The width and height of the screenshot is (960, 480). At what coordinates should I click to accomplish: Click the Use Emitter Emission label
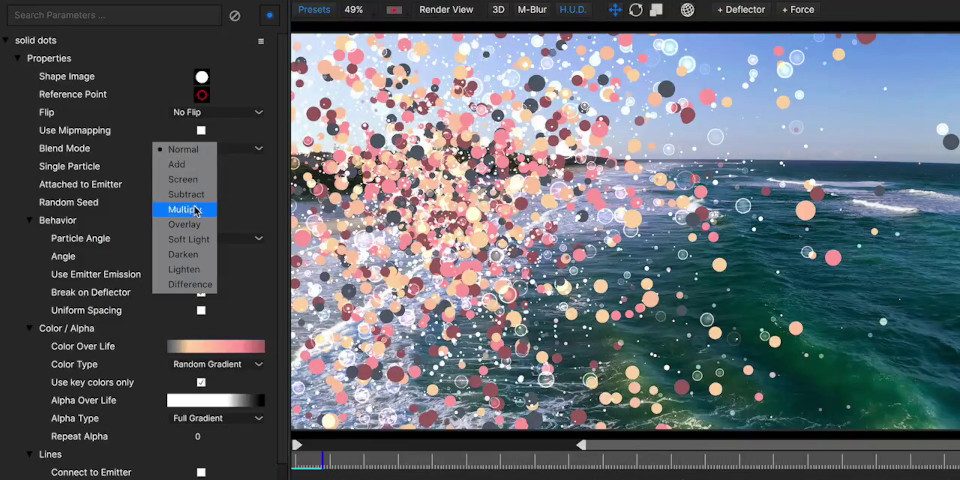[x=96, y=274]
